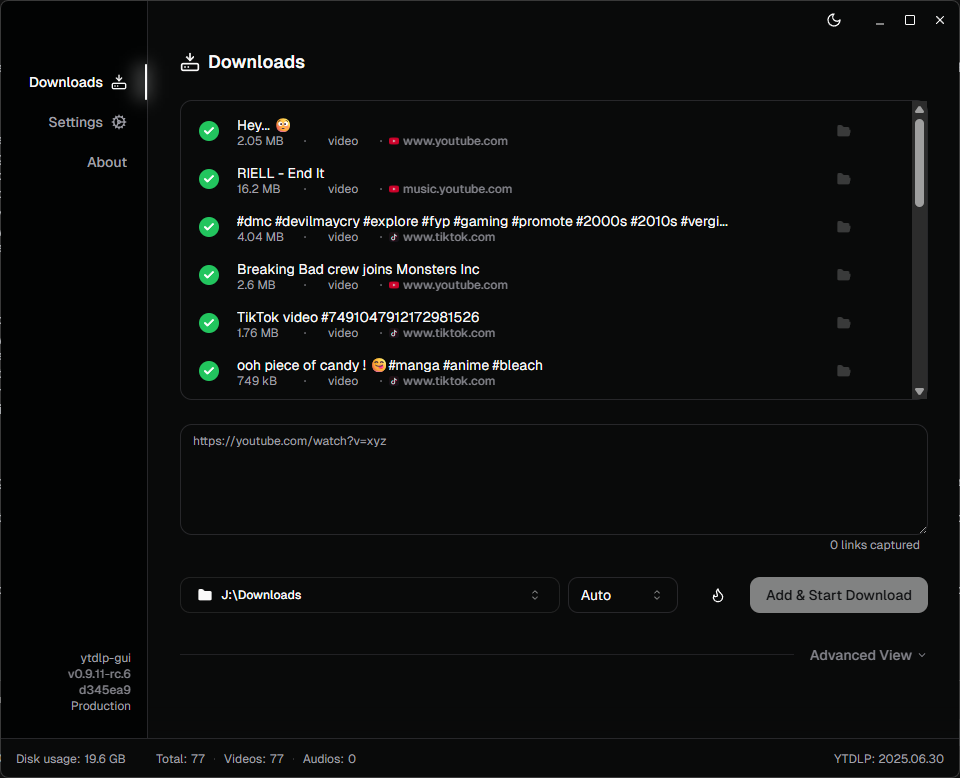Select the 'Hey...' download title

(264, 125)
